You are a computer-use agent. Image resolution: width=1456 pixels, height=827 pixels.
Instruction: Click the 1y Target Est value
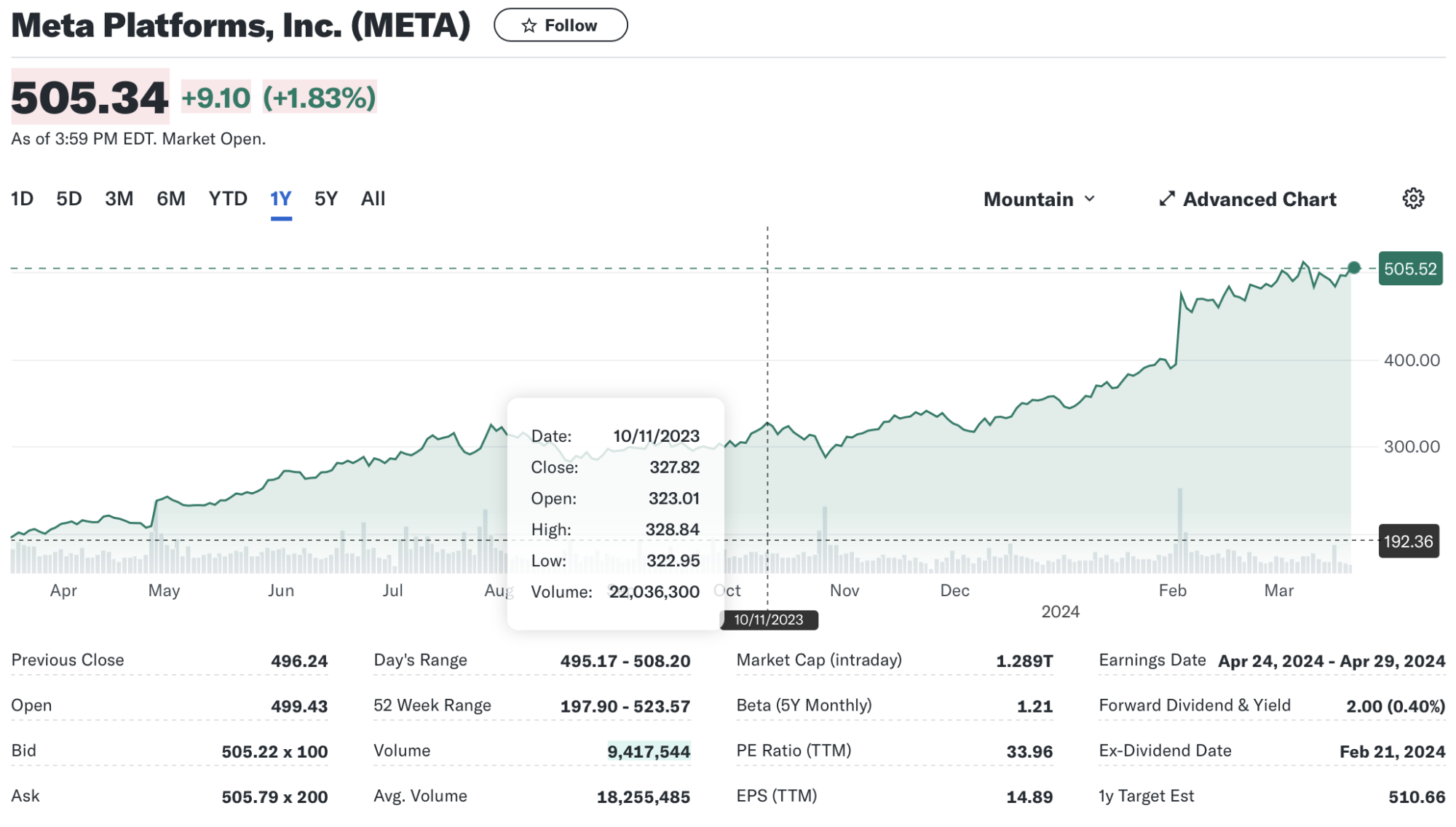click(1416, 797)
